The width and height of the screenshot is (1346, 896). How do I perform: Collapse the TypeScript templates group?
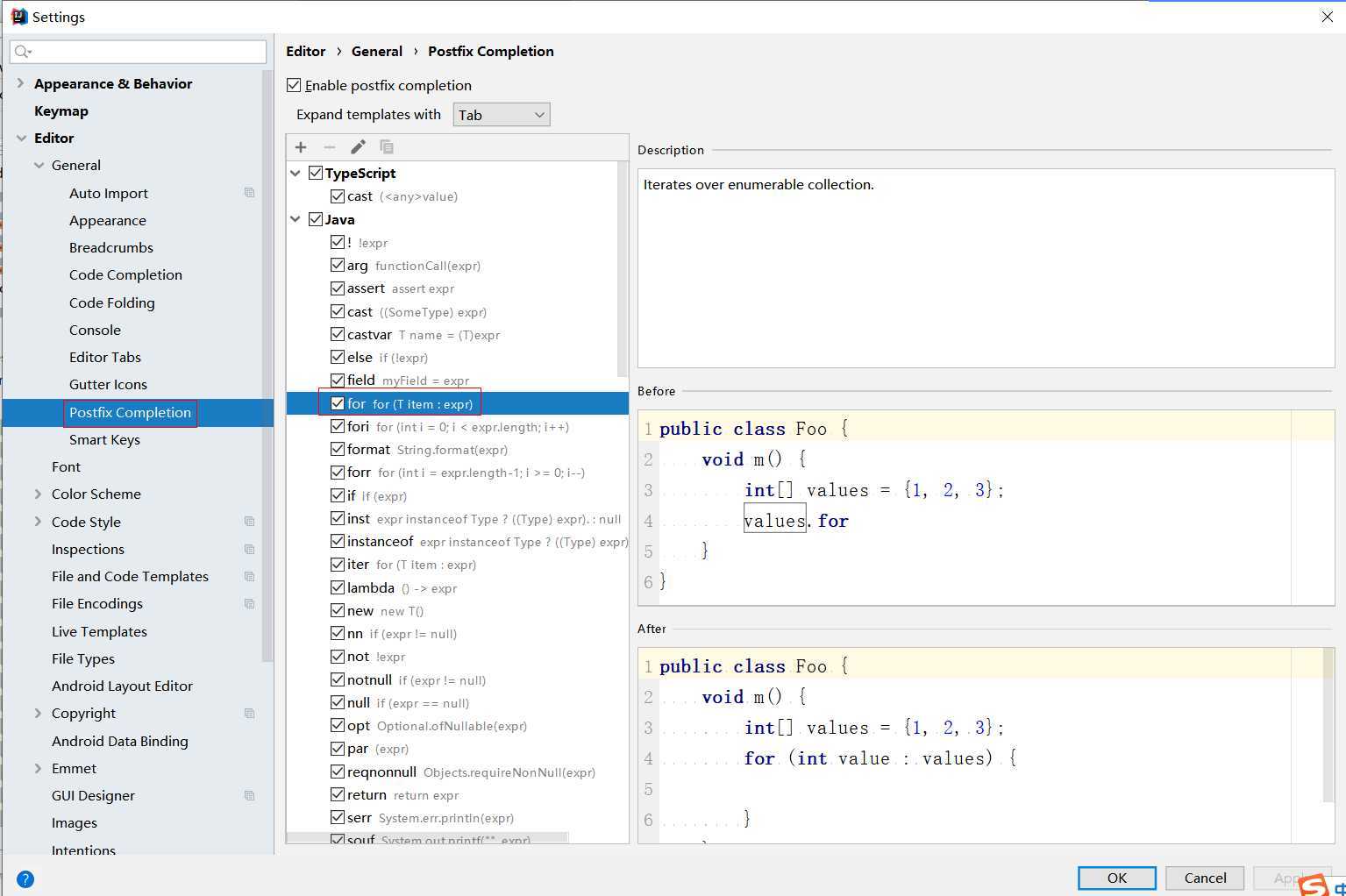click(296, 174)
